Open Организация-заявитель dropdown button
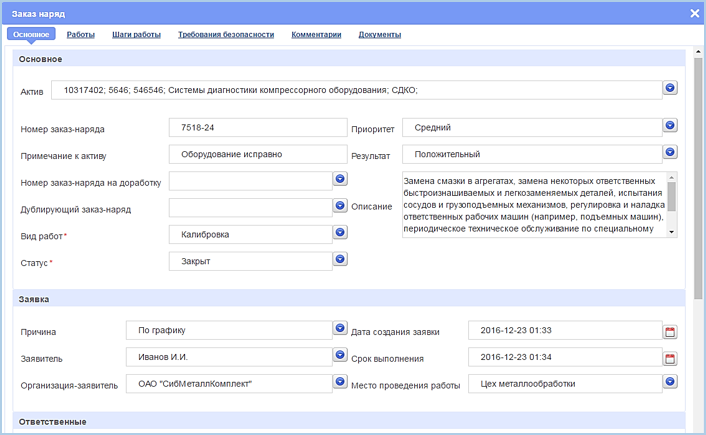 pyautogui.click(x=340, y=381)
